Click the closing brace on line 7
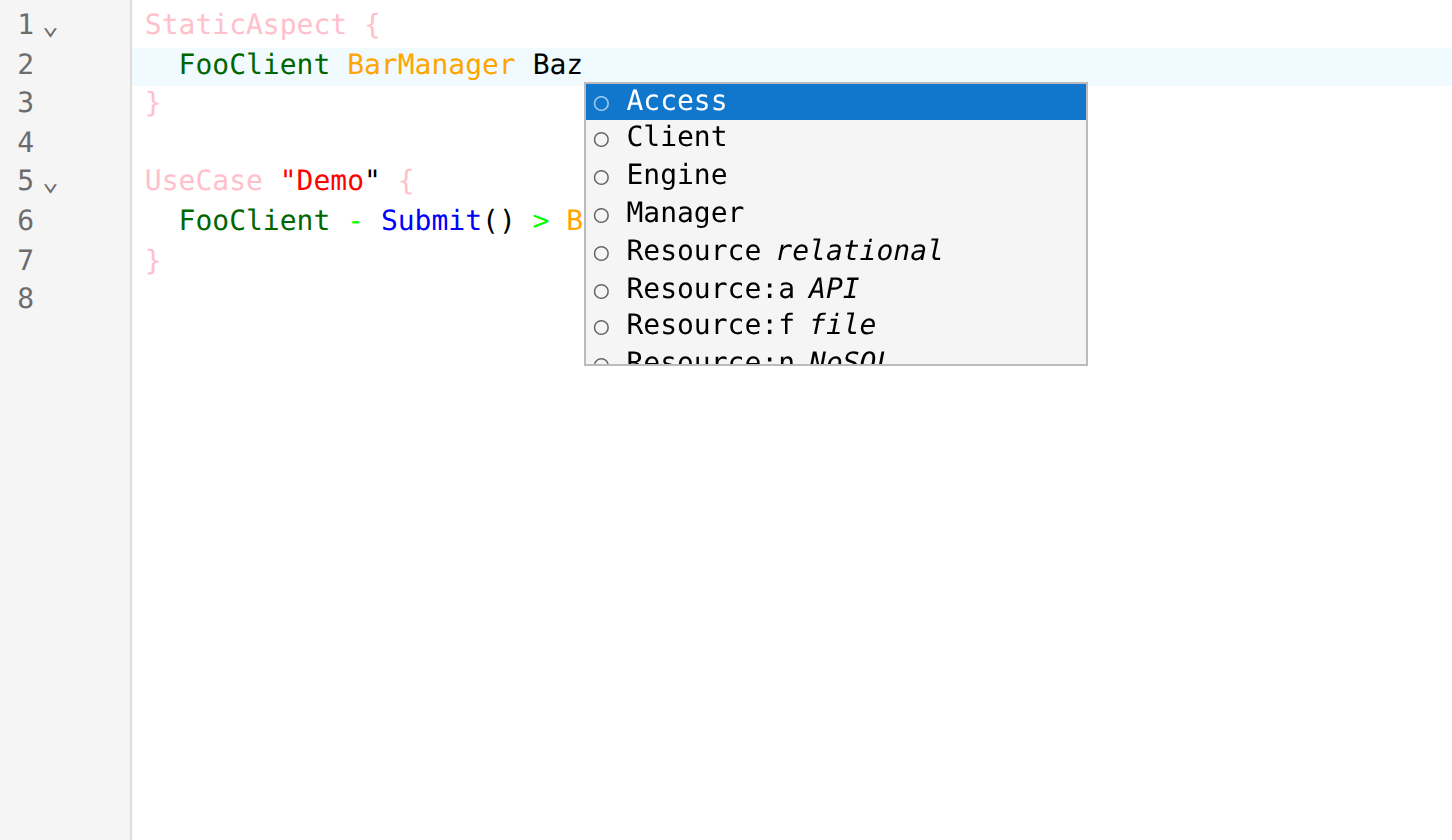Image resolution: width=1452 pixels, height=840 pixels. (153, 261)
